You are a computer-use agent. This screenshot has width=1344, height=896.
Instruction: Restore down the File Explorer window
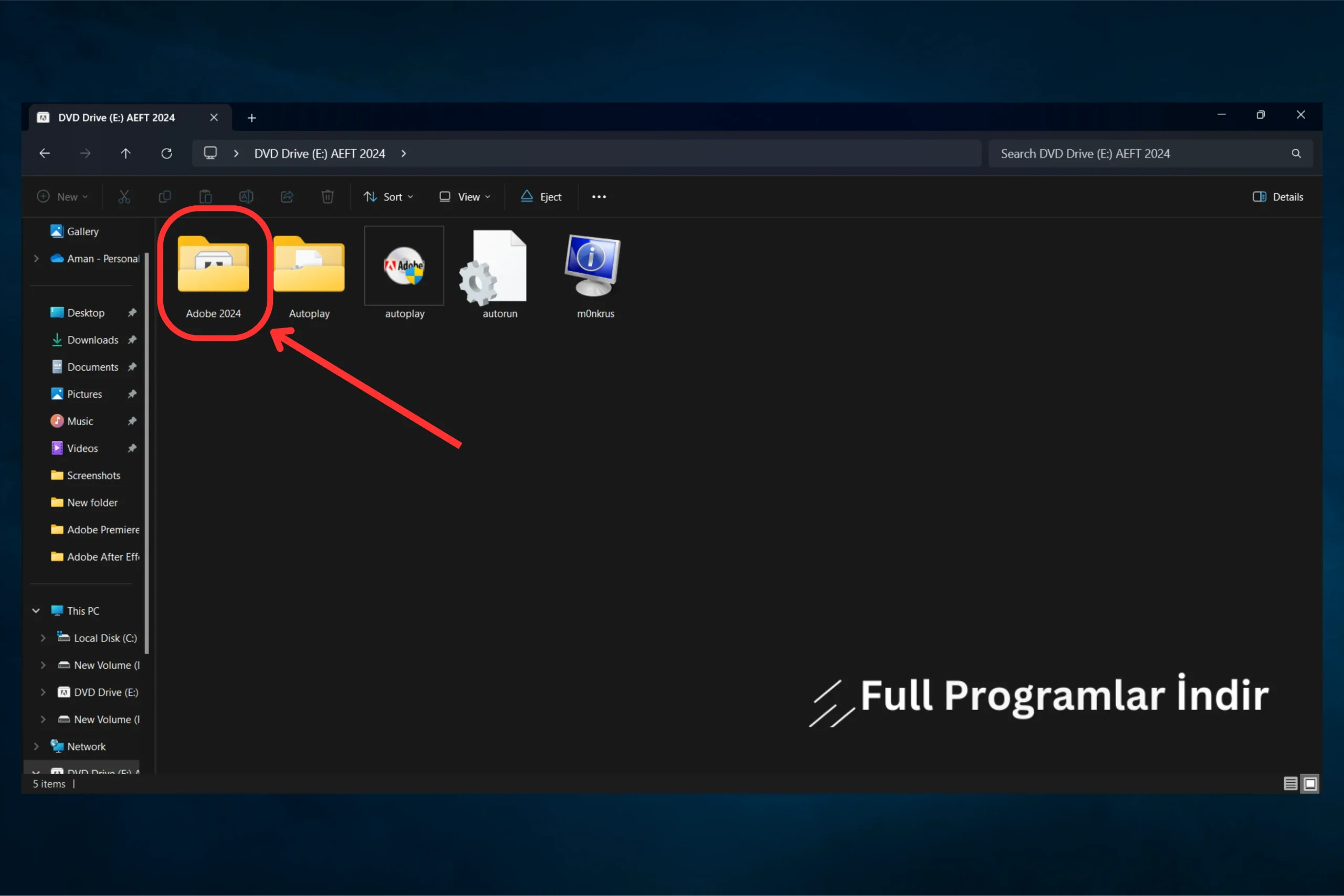[1261, 115]
